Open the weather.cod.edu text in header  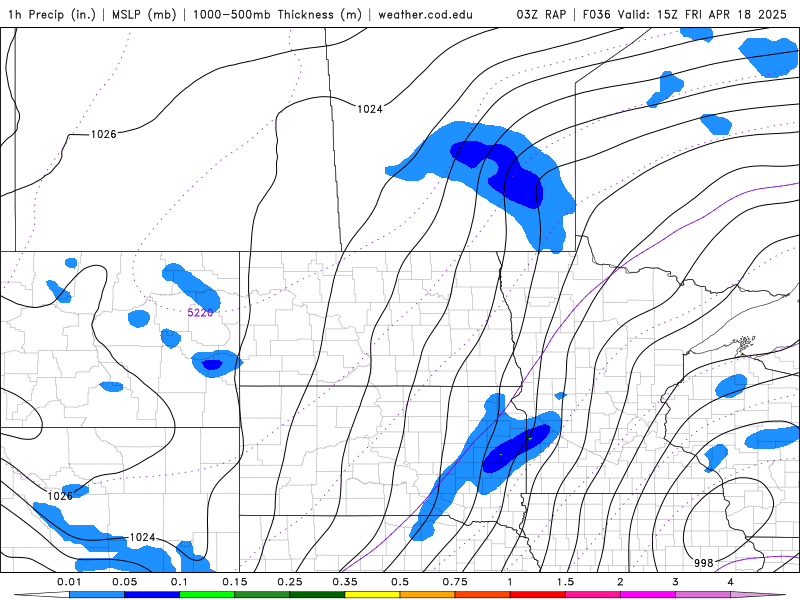(x=425, y=14)
